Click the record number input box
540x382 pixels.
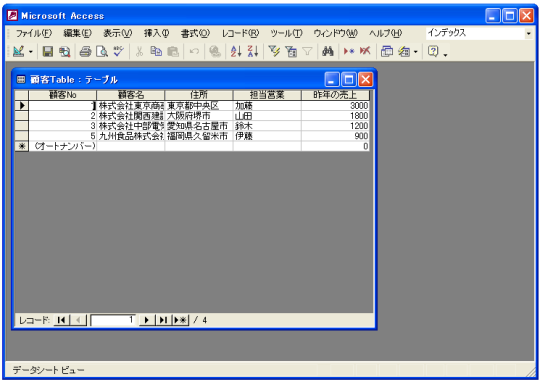[x=113, y=320]
